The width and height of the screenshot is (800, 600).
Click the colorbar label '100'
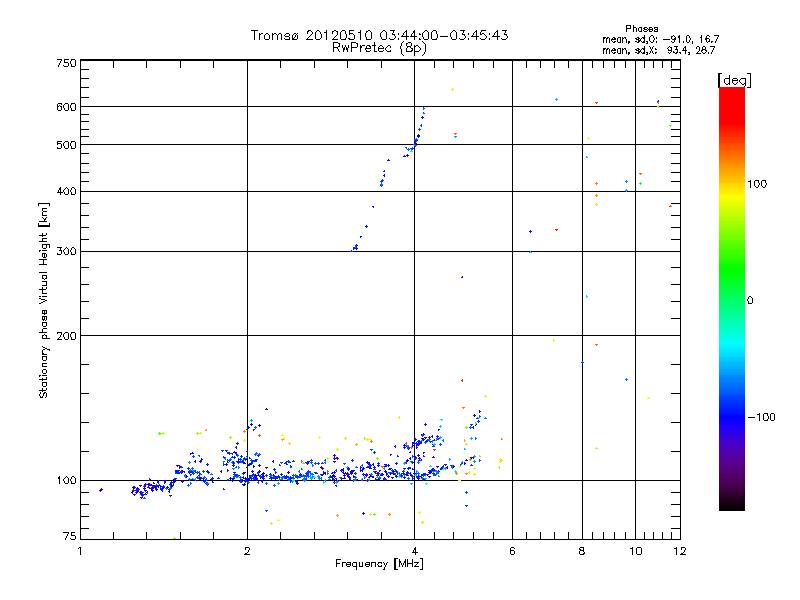757,184
